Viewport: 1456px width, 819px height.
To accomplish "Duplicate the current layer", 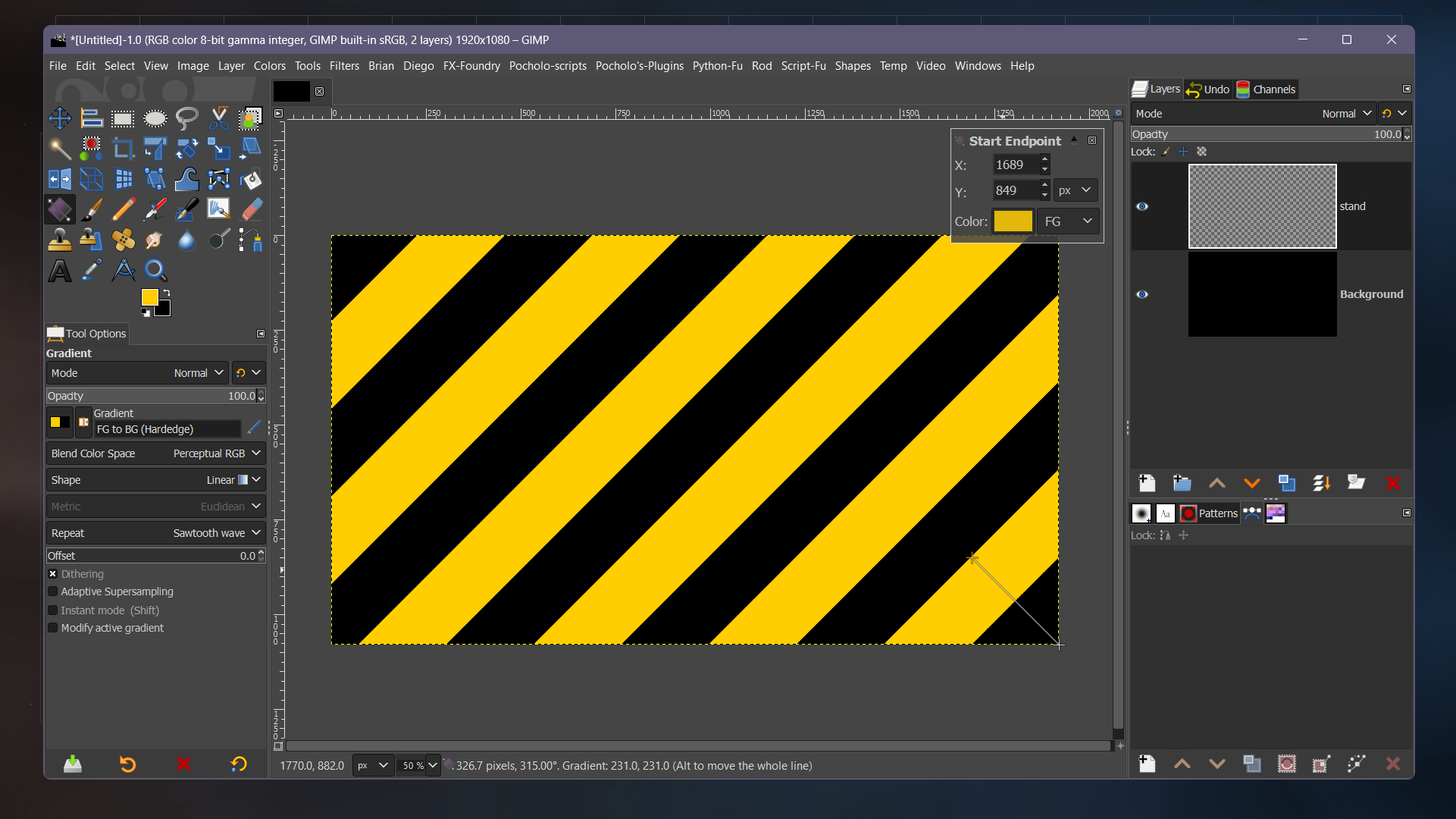I will [x=1286, y=483].
